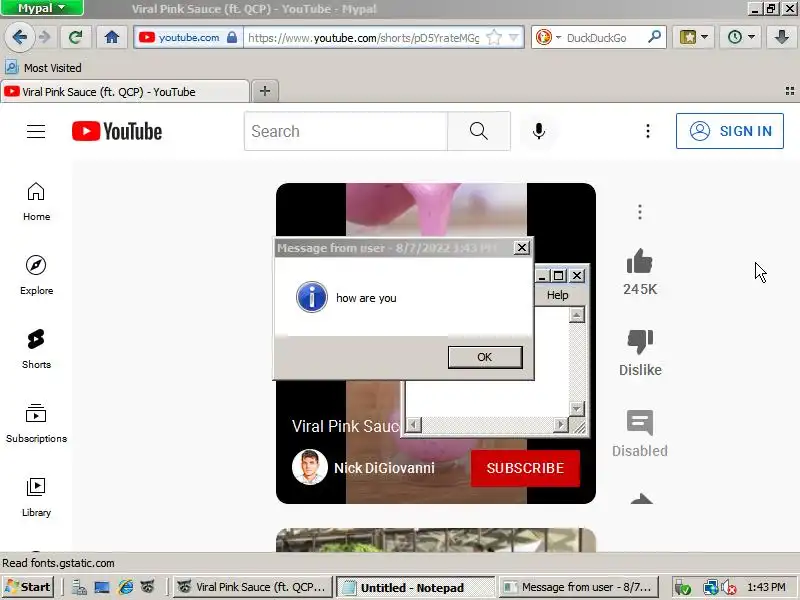Click Notepad's vertical scroll up arrow
800x600 pixels.
pyautogui.click(x=577, y=315)
